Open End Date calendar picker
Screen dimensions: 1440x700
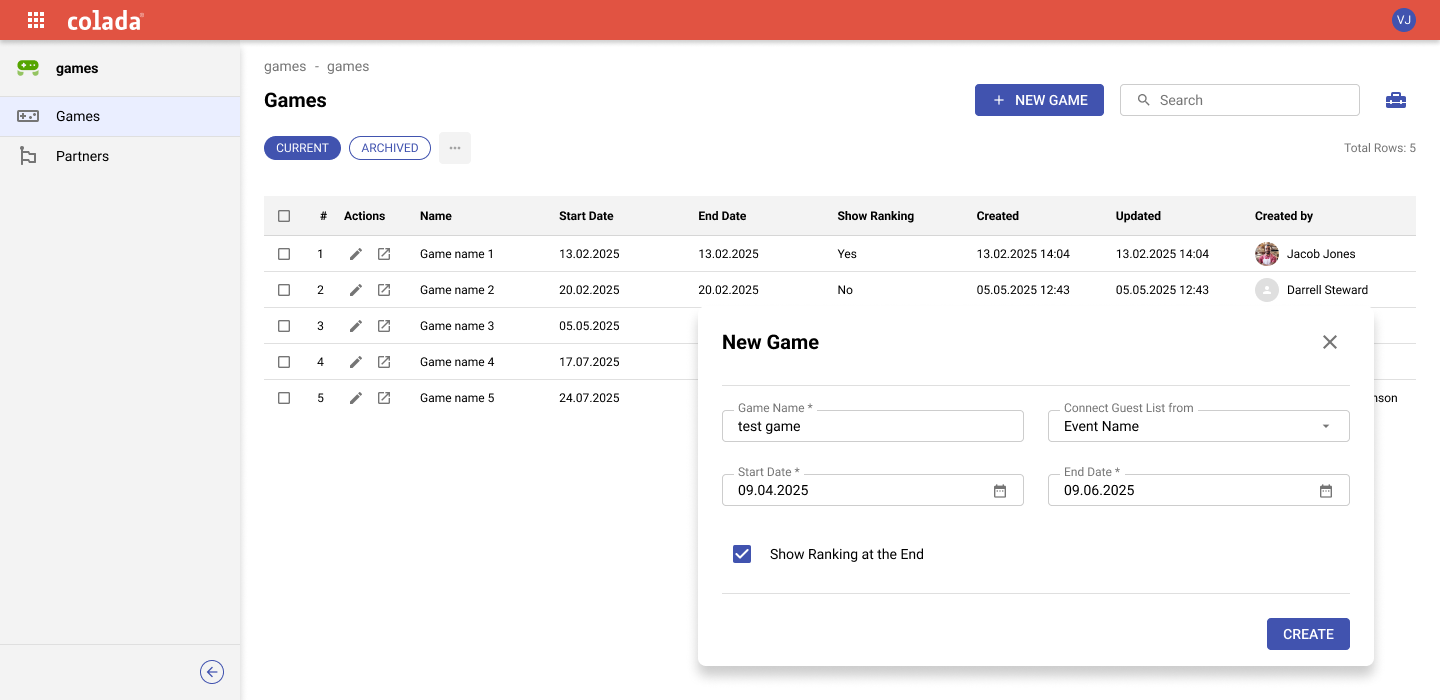click(1325, 491)
